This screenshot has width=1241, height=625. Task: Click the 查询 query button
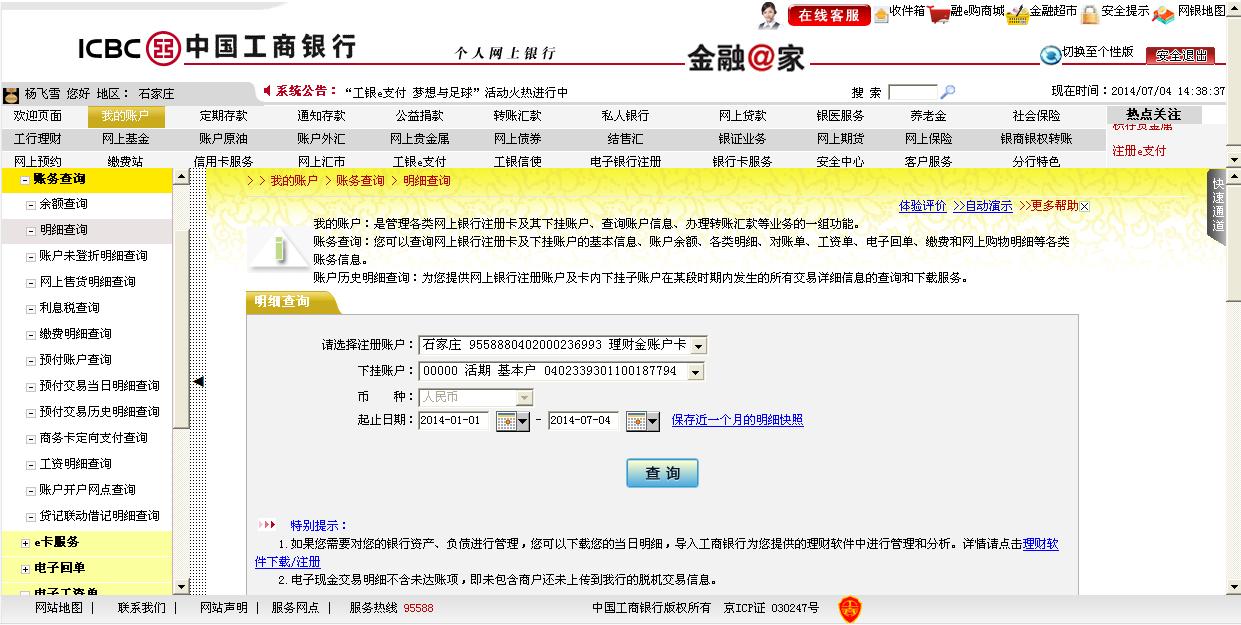662,473
